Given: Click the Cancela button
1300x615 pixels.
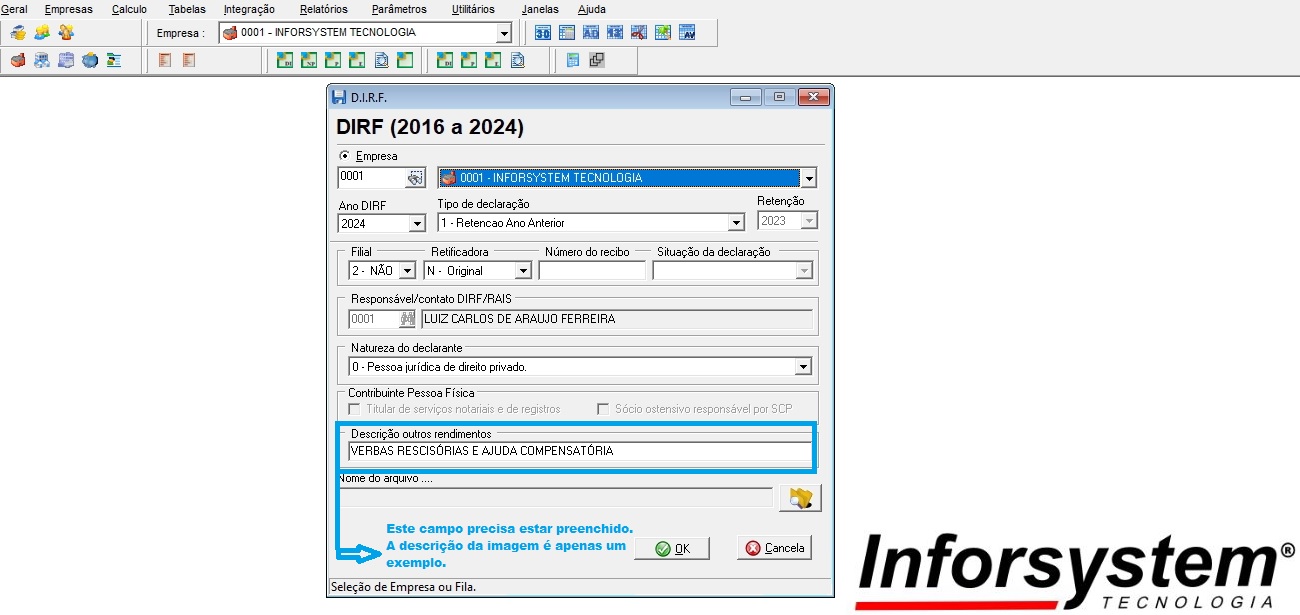Looking at the screenshot, I should 774,548.
